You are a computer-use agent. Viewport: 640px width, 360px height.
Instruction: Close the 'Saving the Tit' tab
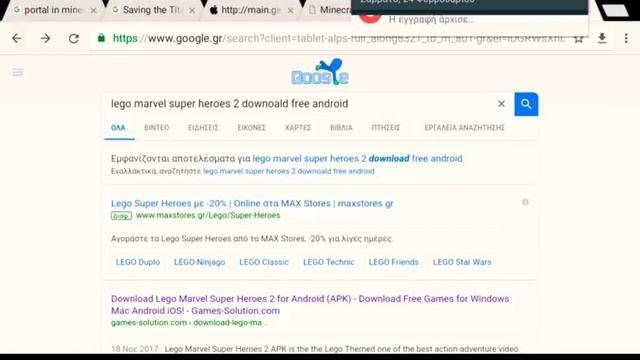pos(192,11)
